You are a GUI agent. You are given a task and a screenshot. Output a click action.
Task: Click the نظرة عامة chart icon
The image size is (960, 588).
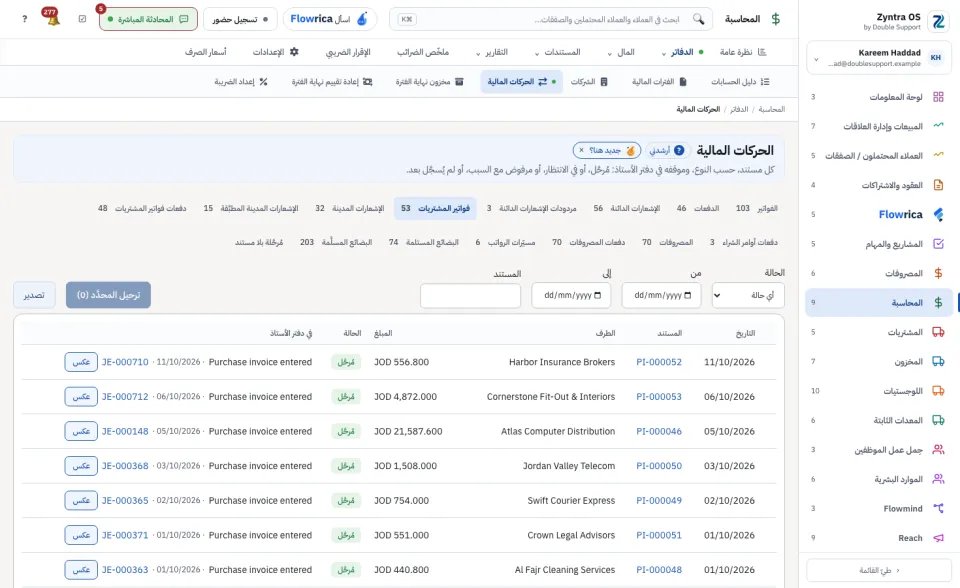762,52
